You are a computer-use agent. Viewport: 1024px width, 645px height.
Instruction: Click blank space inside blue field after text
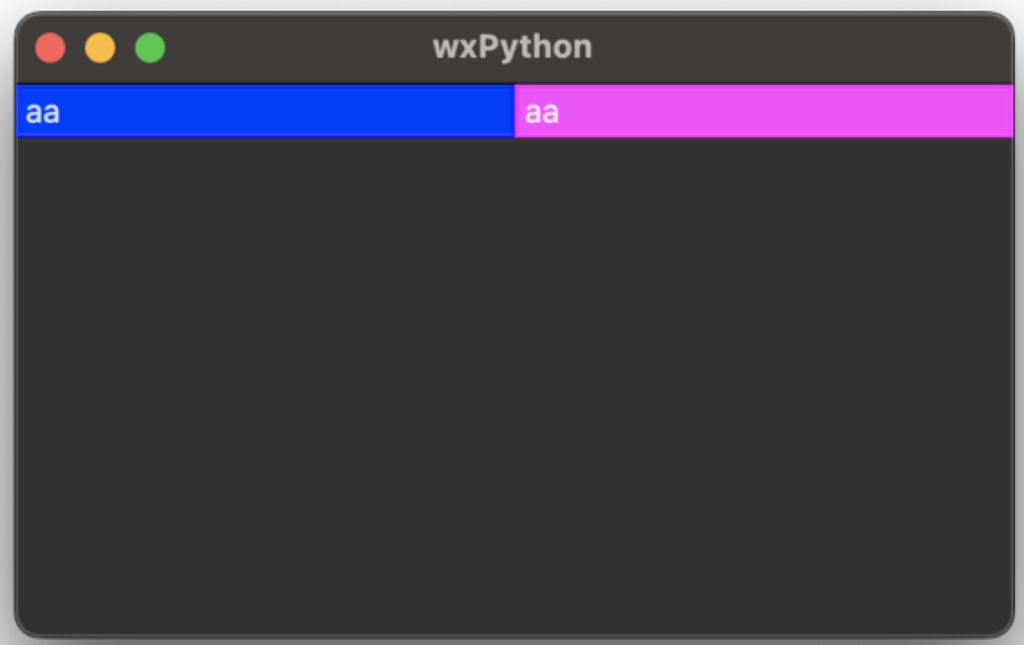coord(287,111)
